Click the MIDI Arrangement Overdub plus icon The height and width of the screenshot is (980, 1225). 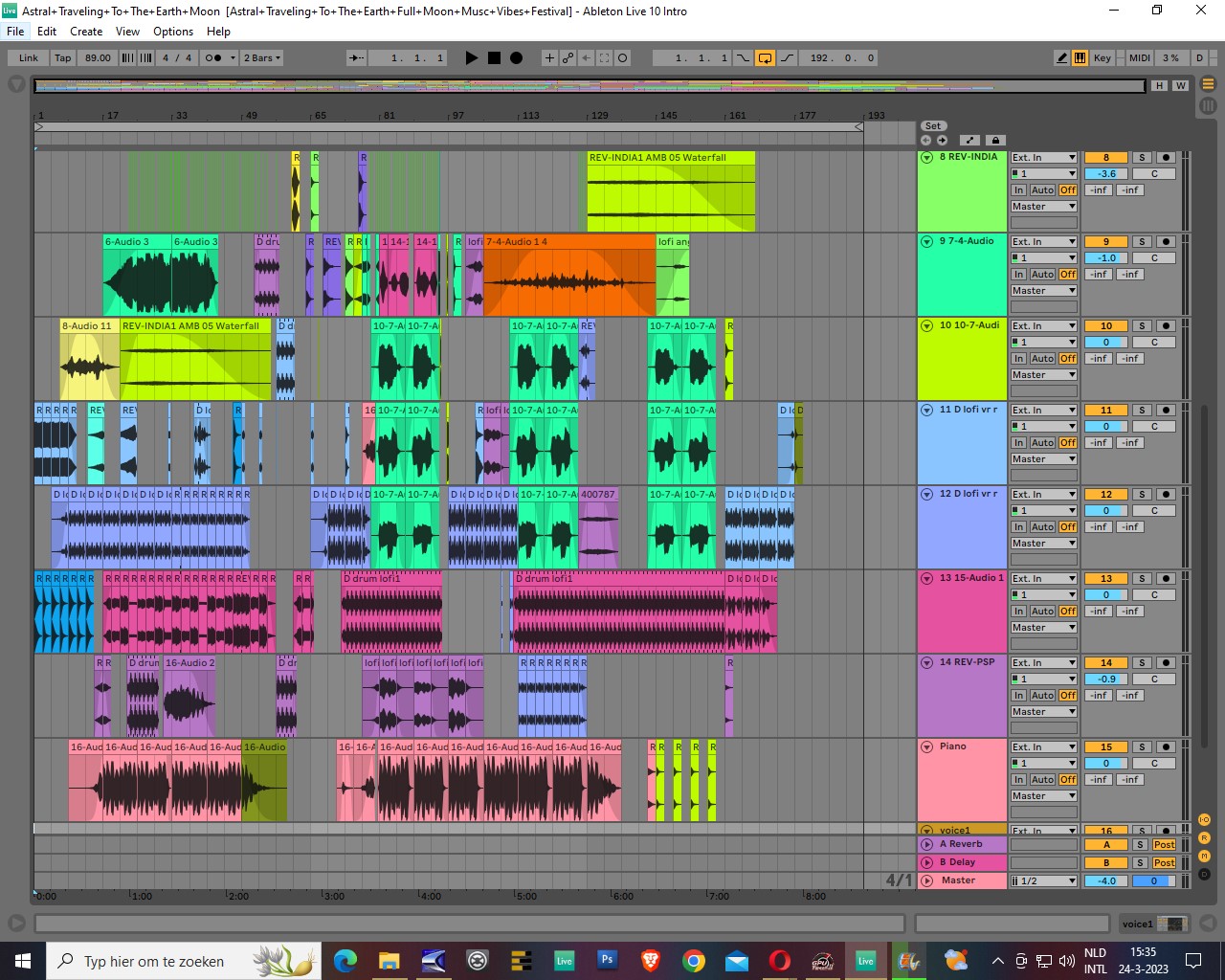coord(549,58)
